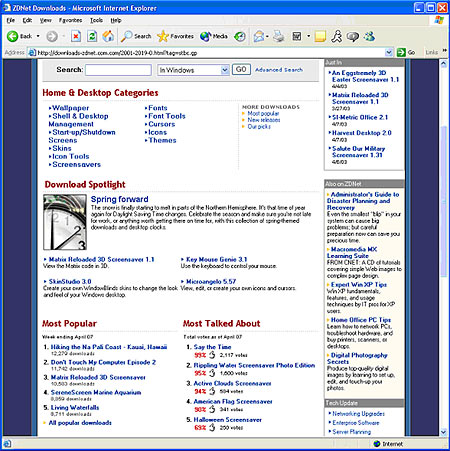Click the vertical scrollbar down arrow
This screenshot has width=450, height=451.
pos(443,432)
